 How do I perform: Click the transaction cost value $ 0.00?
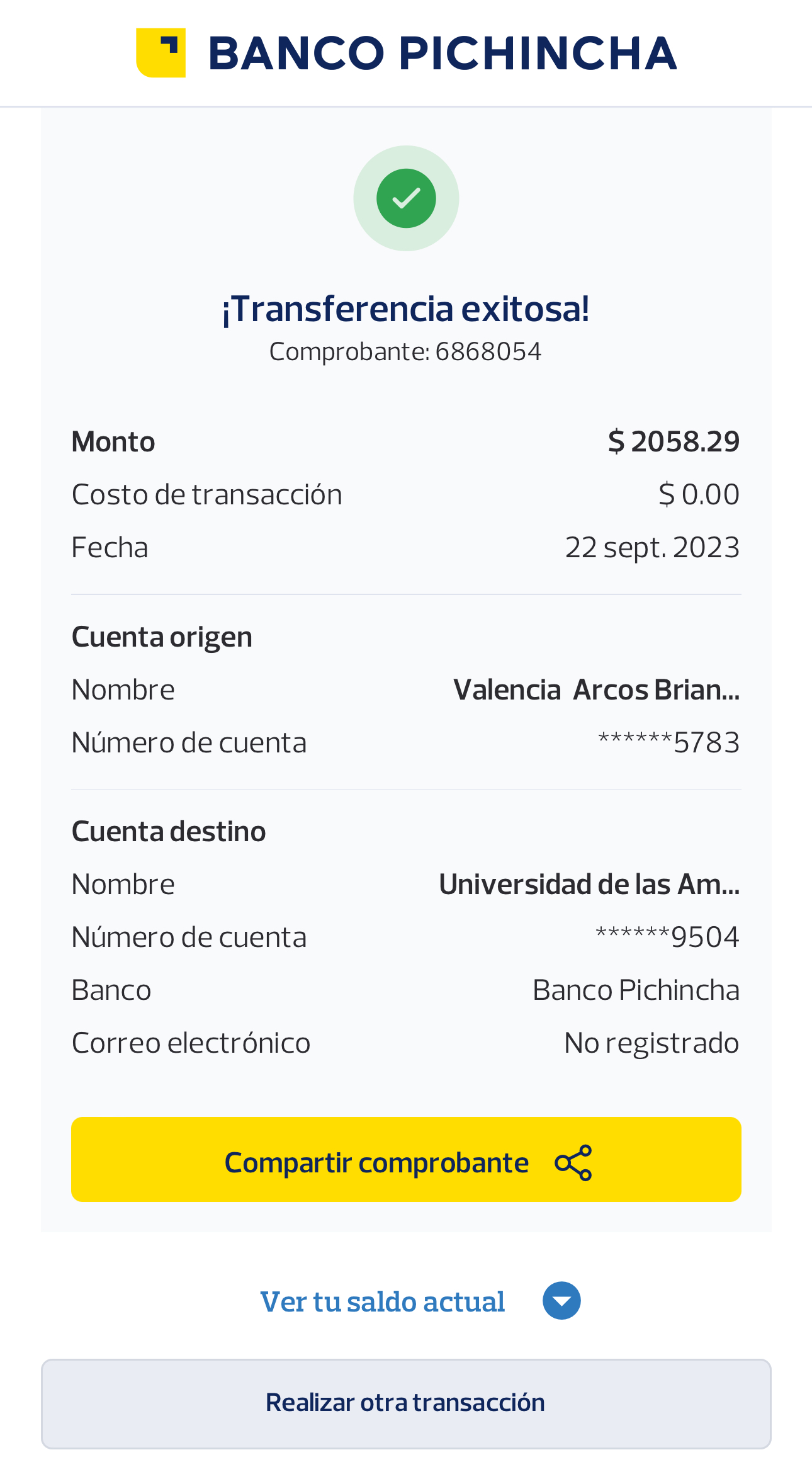(699, 494)
